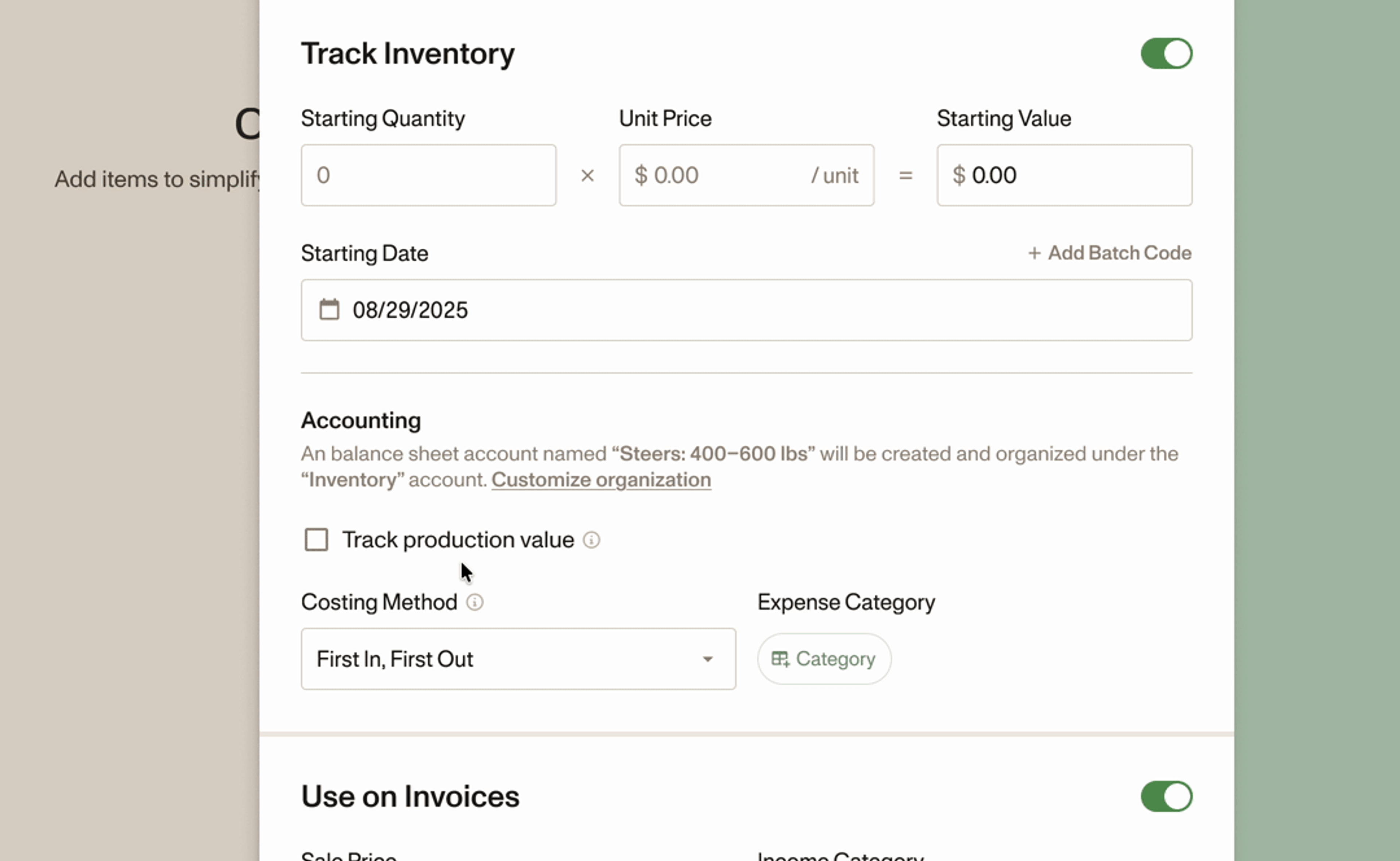
Task: Edit the Starting Date 08/29/2025 field
Action: tap(746, 310)
